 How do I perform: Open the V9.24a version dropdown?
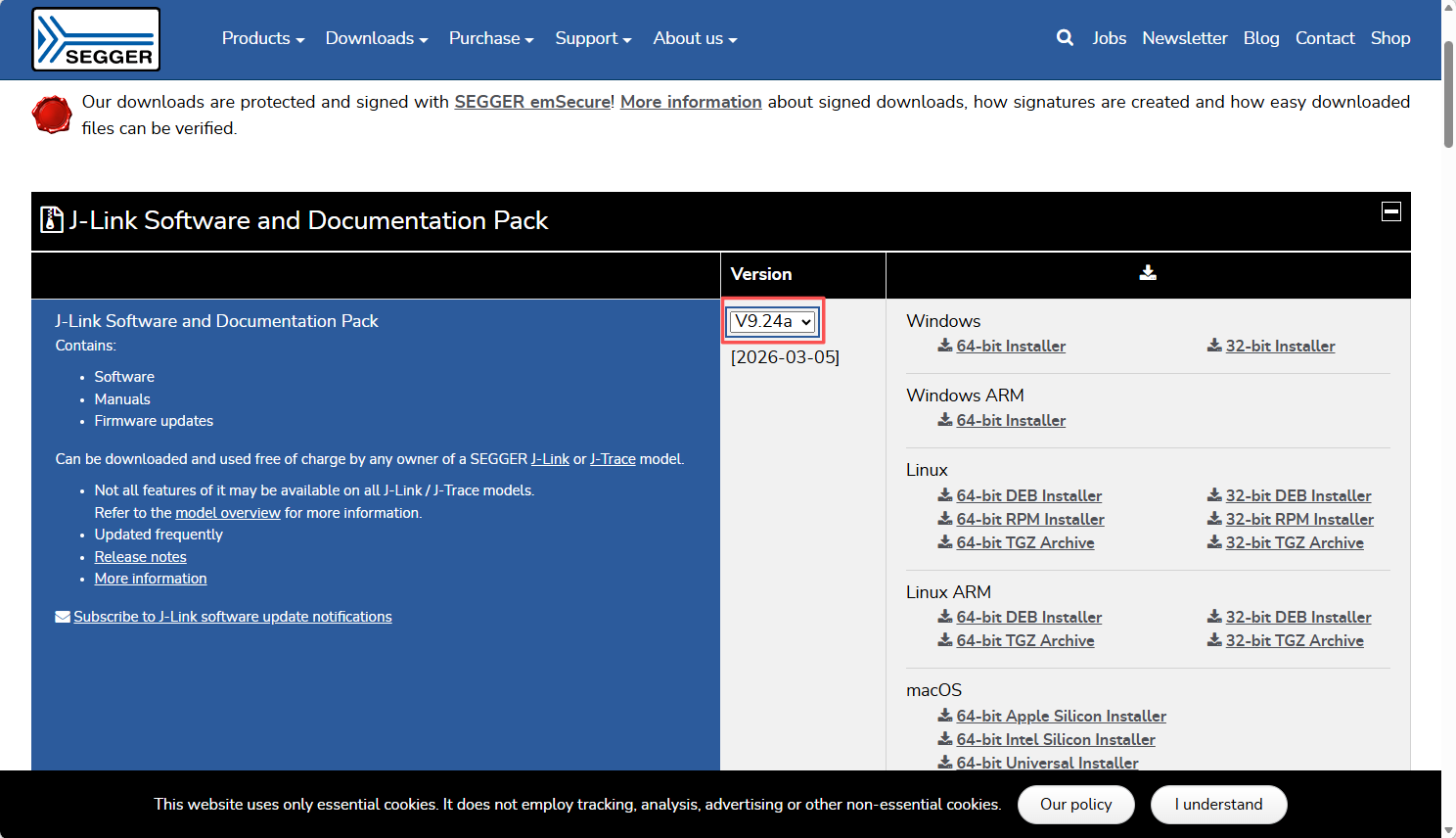[x=773, y=321]
